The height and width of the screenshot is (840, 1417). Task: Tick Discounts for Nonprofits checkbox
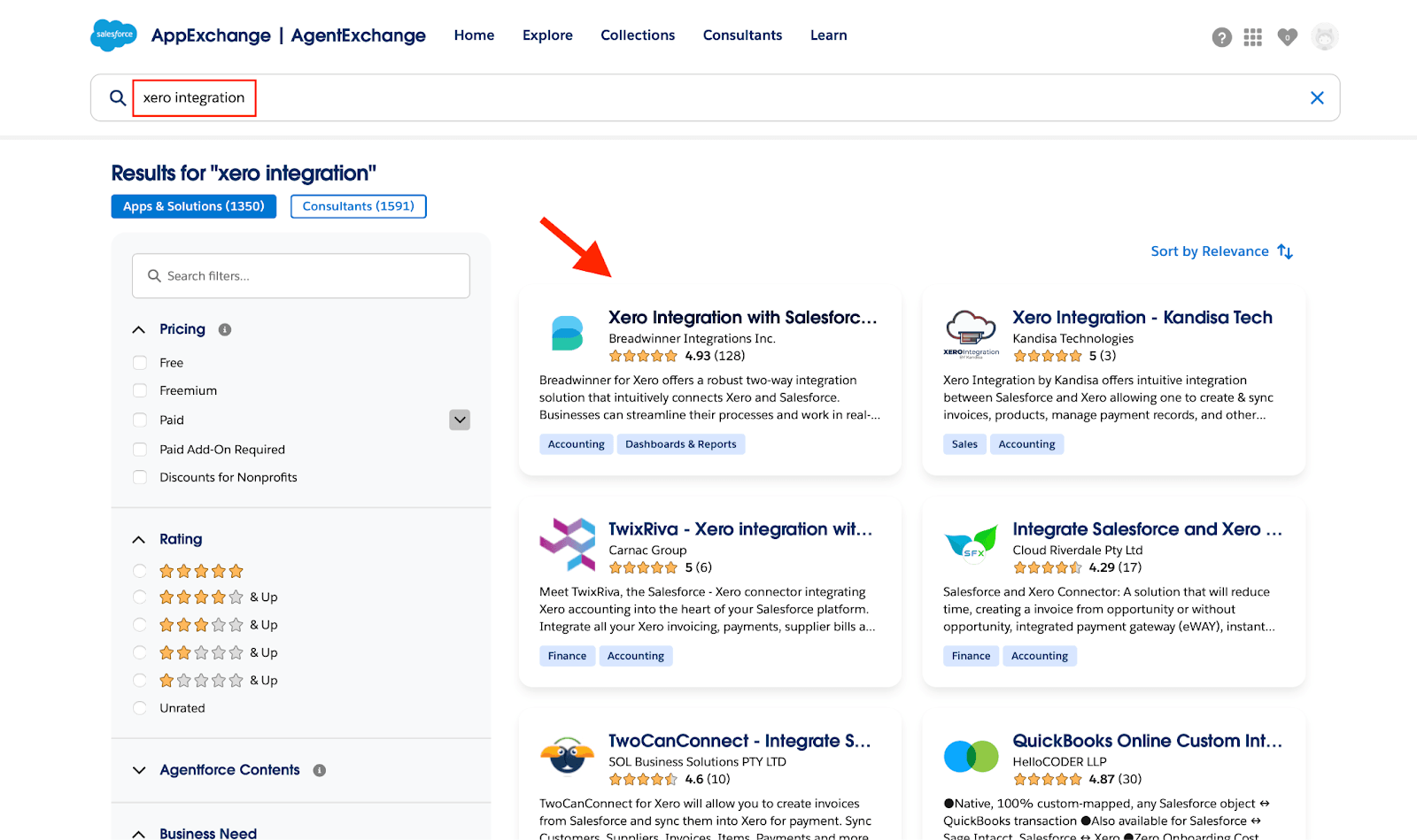click(140, 477)
